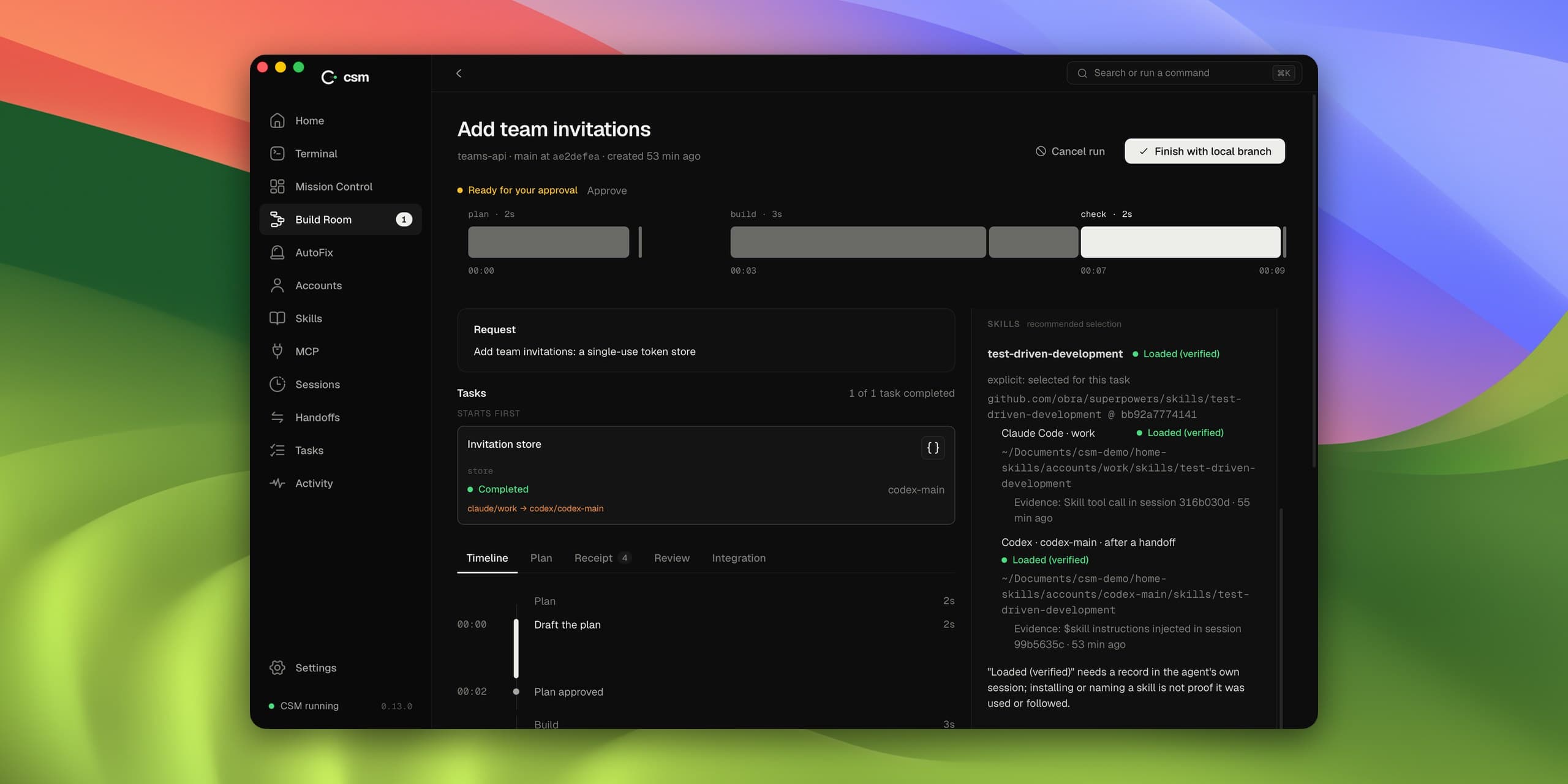Click the plan phase progress bar

[548, 242]
